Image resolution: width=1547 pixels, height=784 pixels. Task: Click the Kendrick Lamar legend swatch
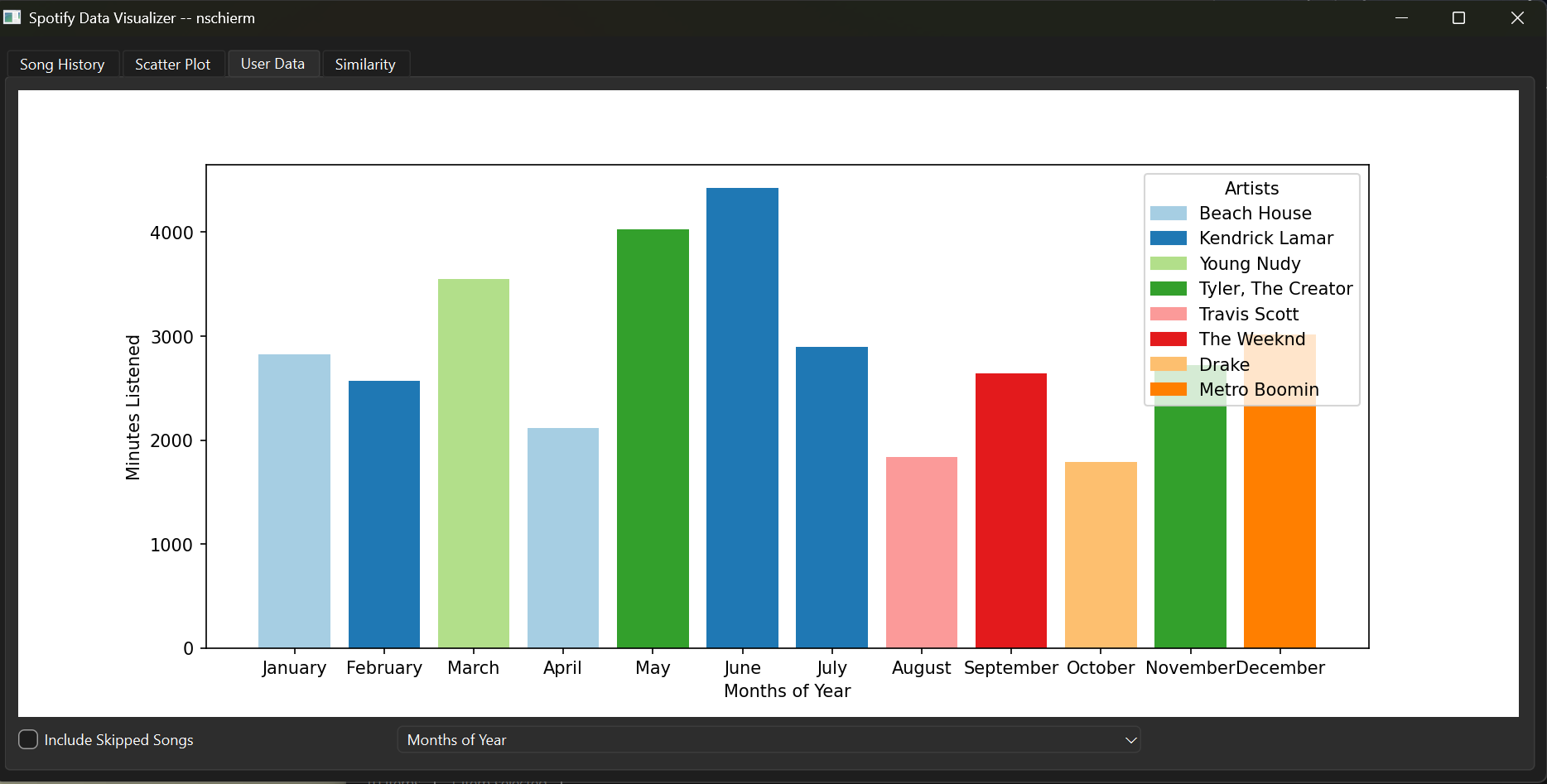pos(1169,238)
